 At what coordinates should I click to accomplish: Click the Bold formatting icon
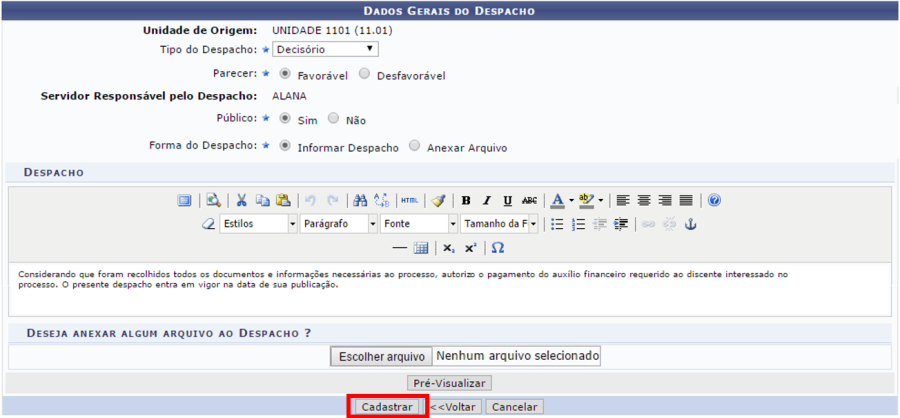(x=466, y=200)
